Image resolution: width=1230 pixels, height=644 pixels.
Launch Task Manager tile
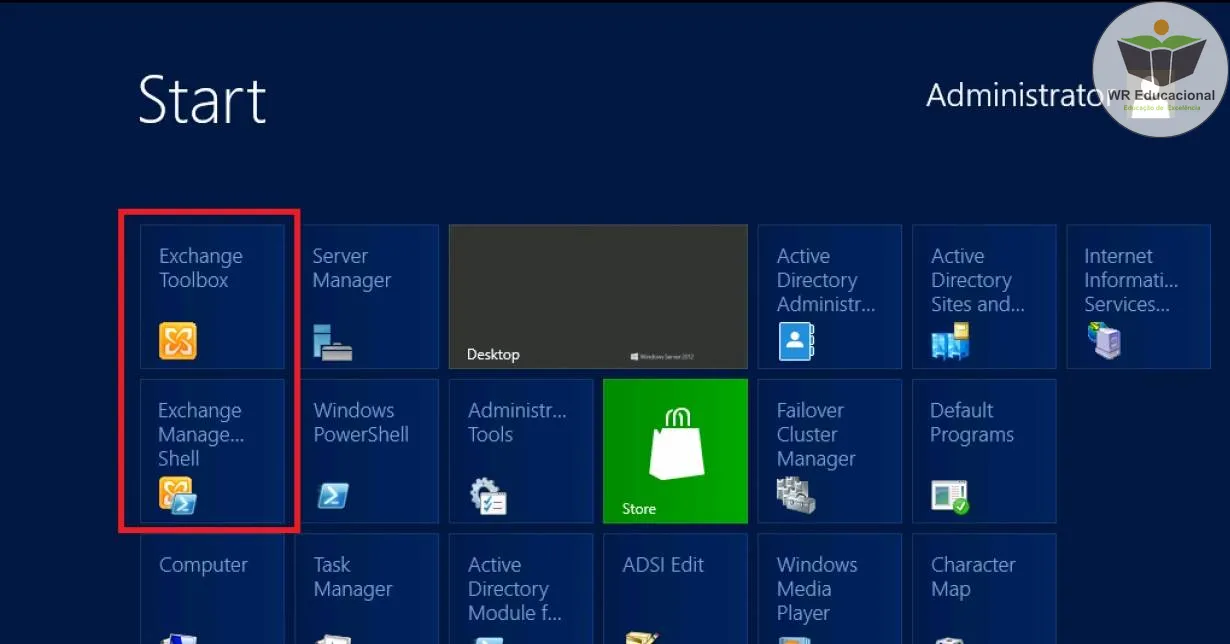tap(366, 590)
